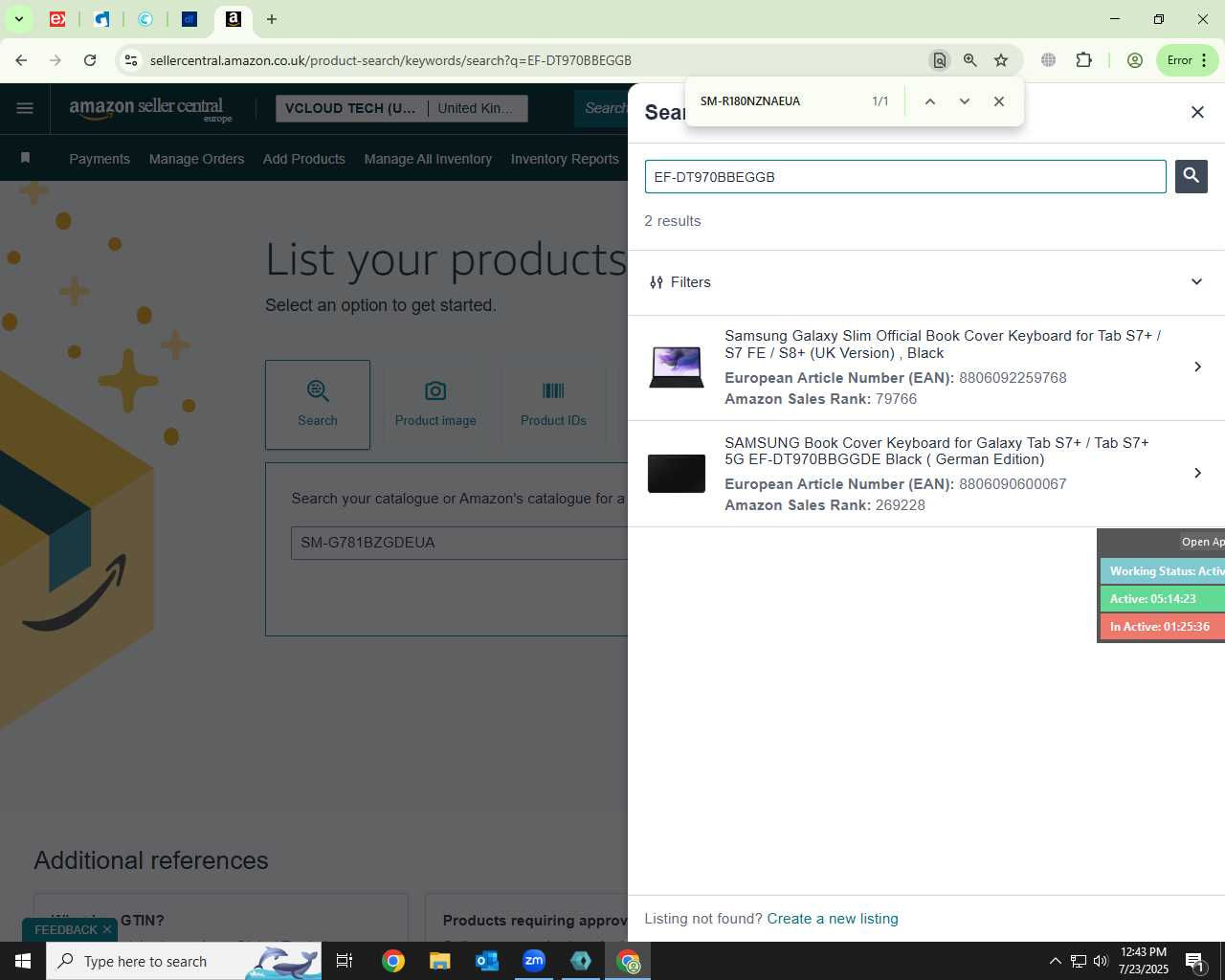The image size is (1225, 980).
Task: Click the SM-G781BZGDEUA catalogue search field
Action: pyautogui.click(x=459, y=543)
